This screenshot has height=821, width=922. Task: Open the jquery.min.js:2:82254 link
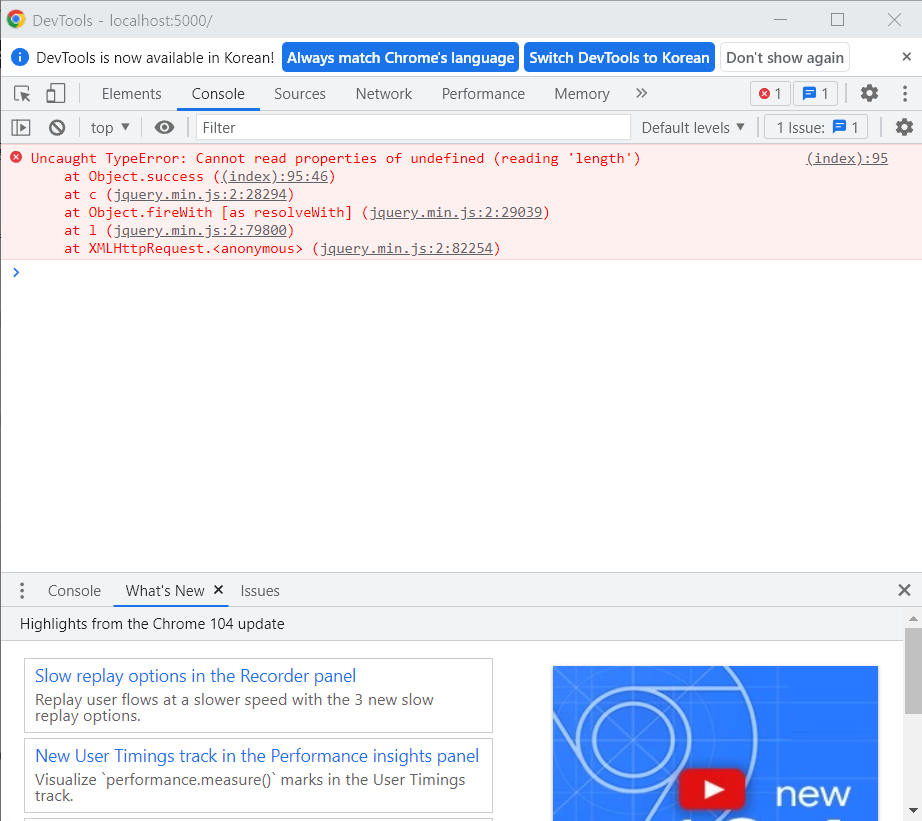coord(406,249)
